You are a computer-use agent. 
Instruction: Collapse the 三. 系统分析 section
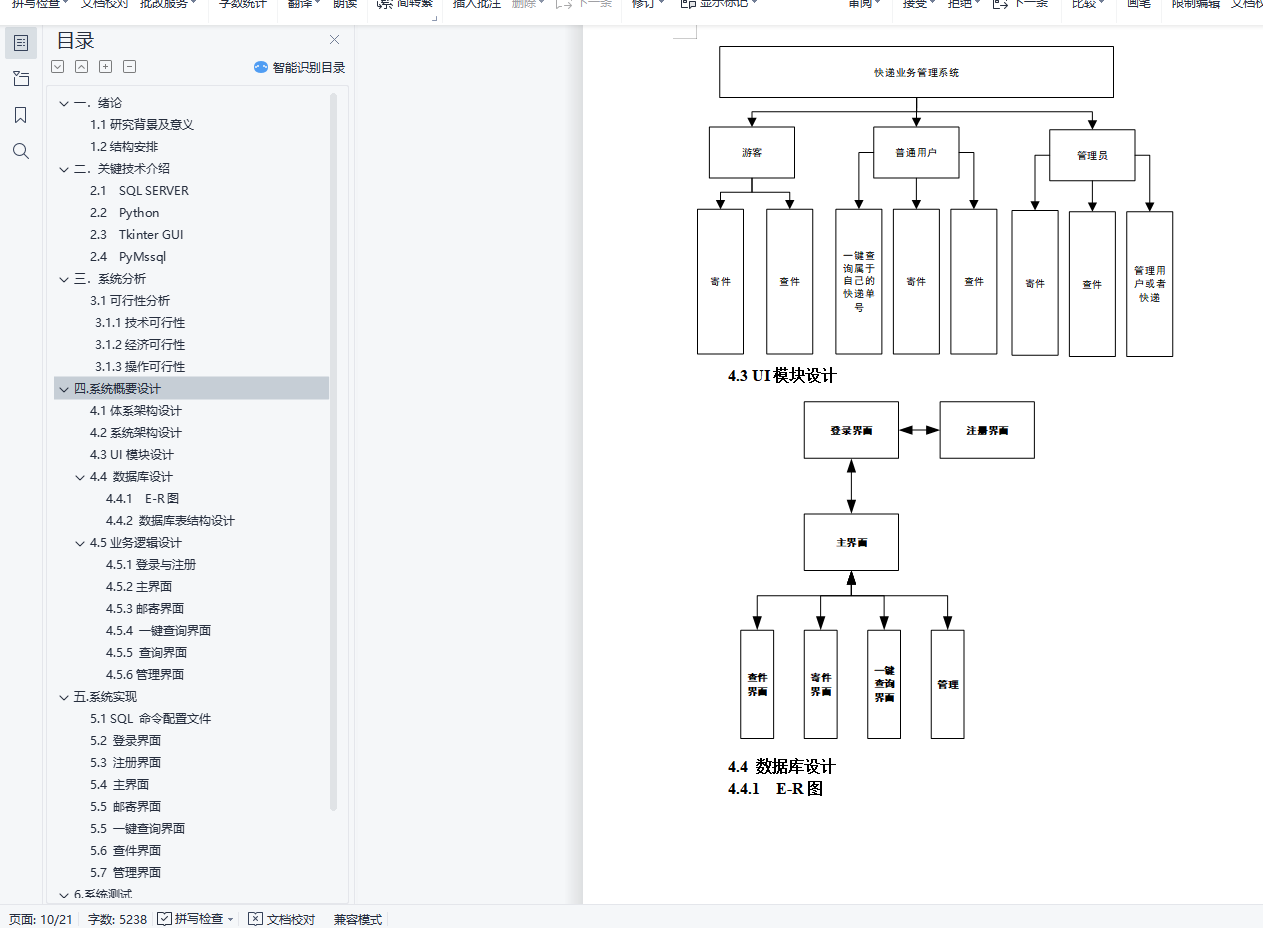[x=64, y=279]
